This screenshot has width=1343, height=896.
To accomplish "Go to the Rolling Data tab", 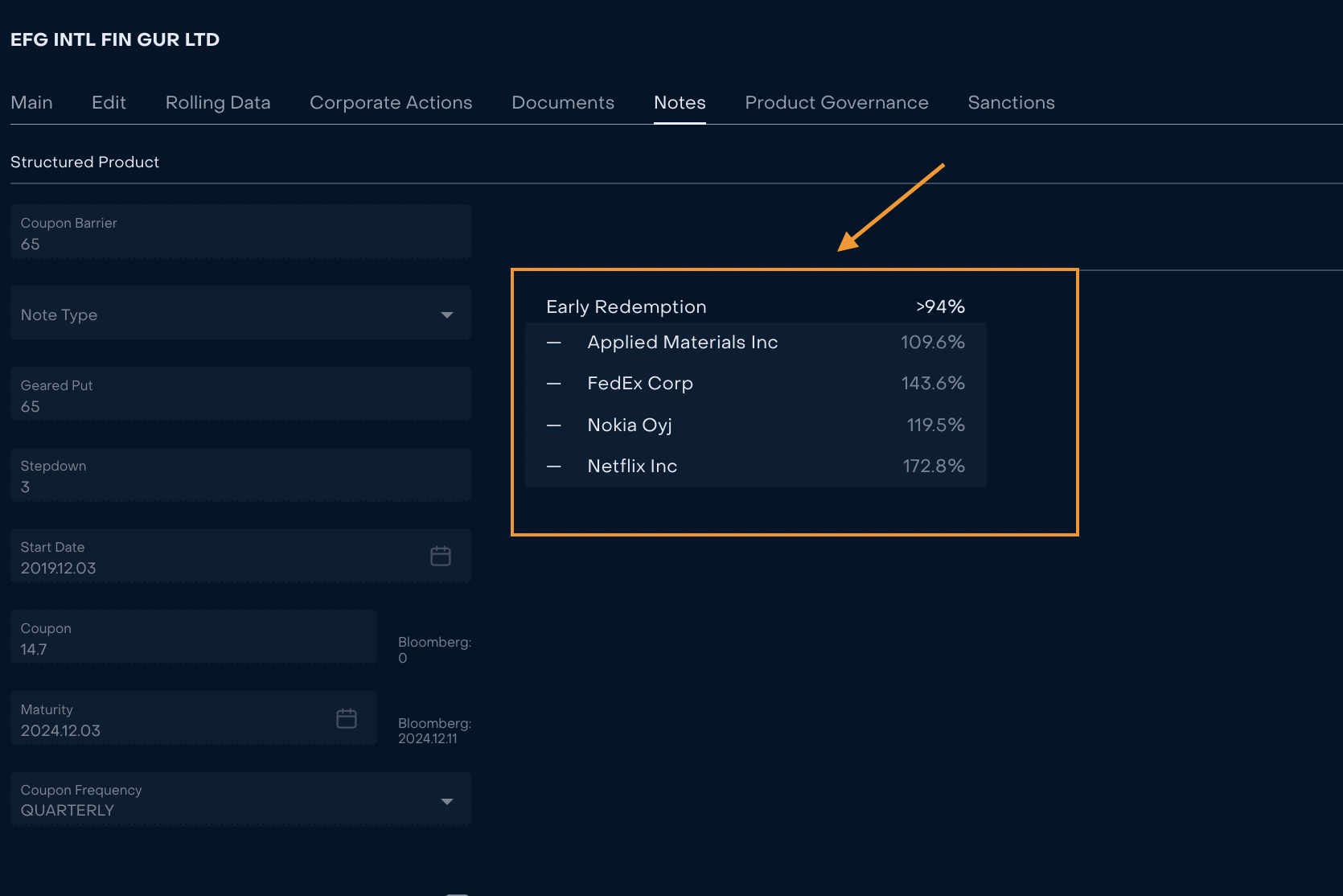I will [218, 102].
